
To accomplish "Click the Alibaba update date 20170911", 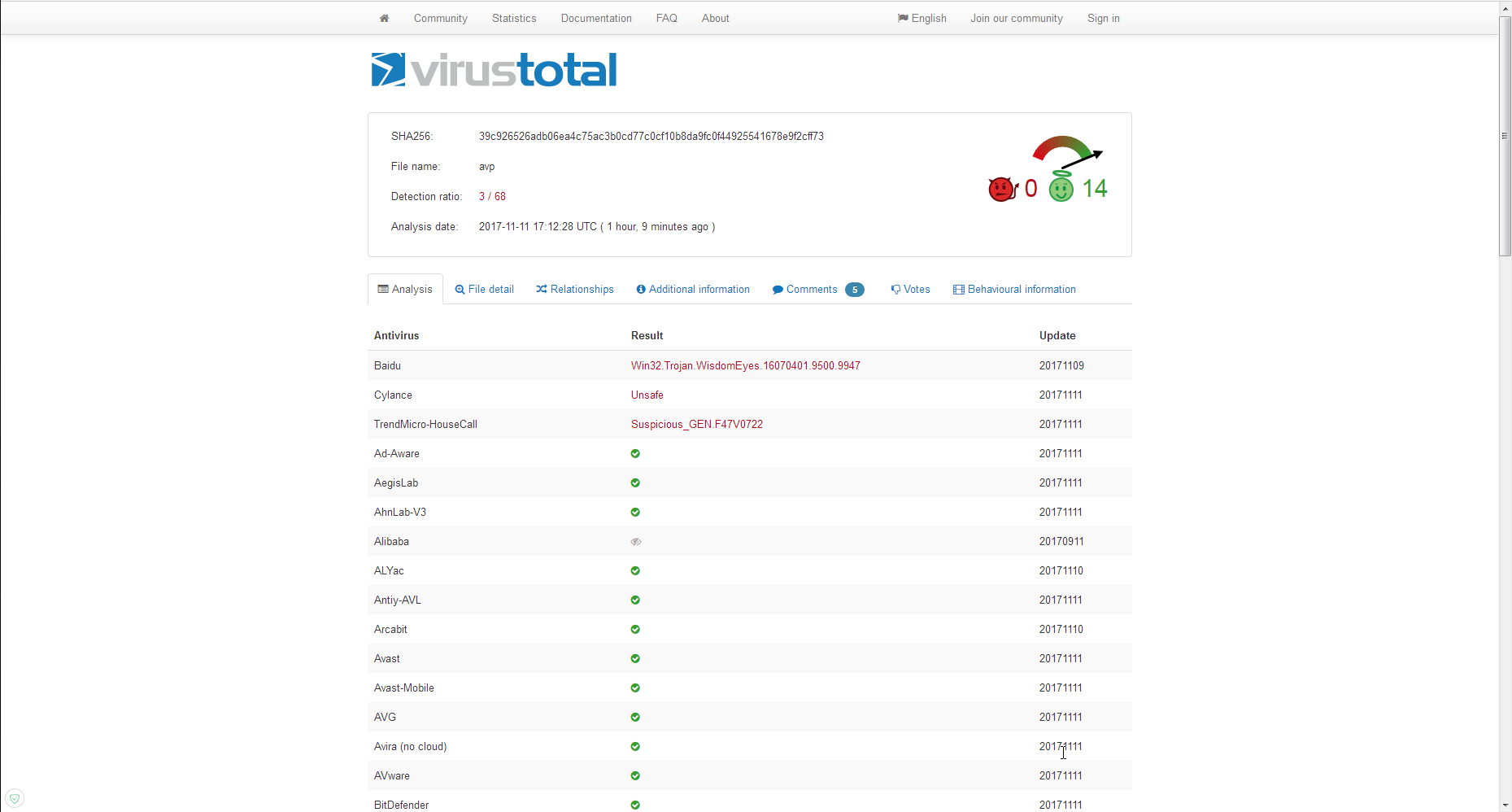I will pyautogui.click(x=1061, y=542).
